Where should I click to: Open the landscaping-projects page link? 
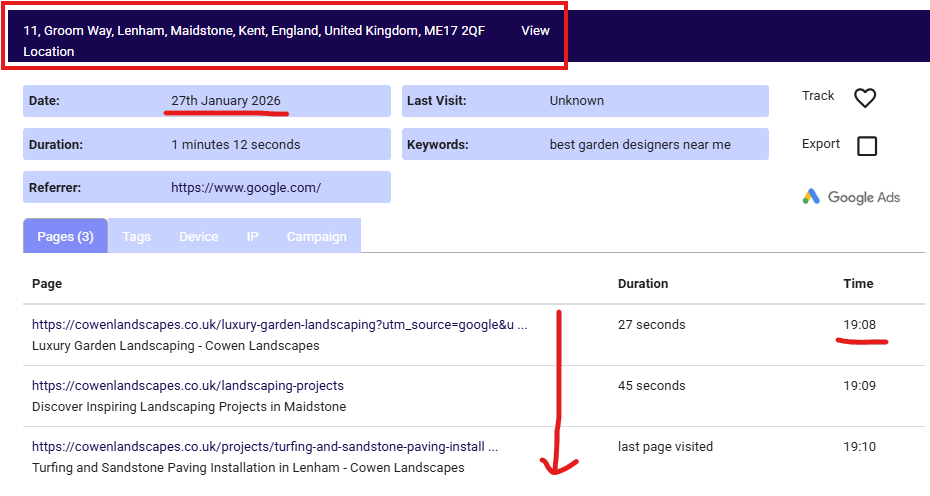[x=188, y=386]
